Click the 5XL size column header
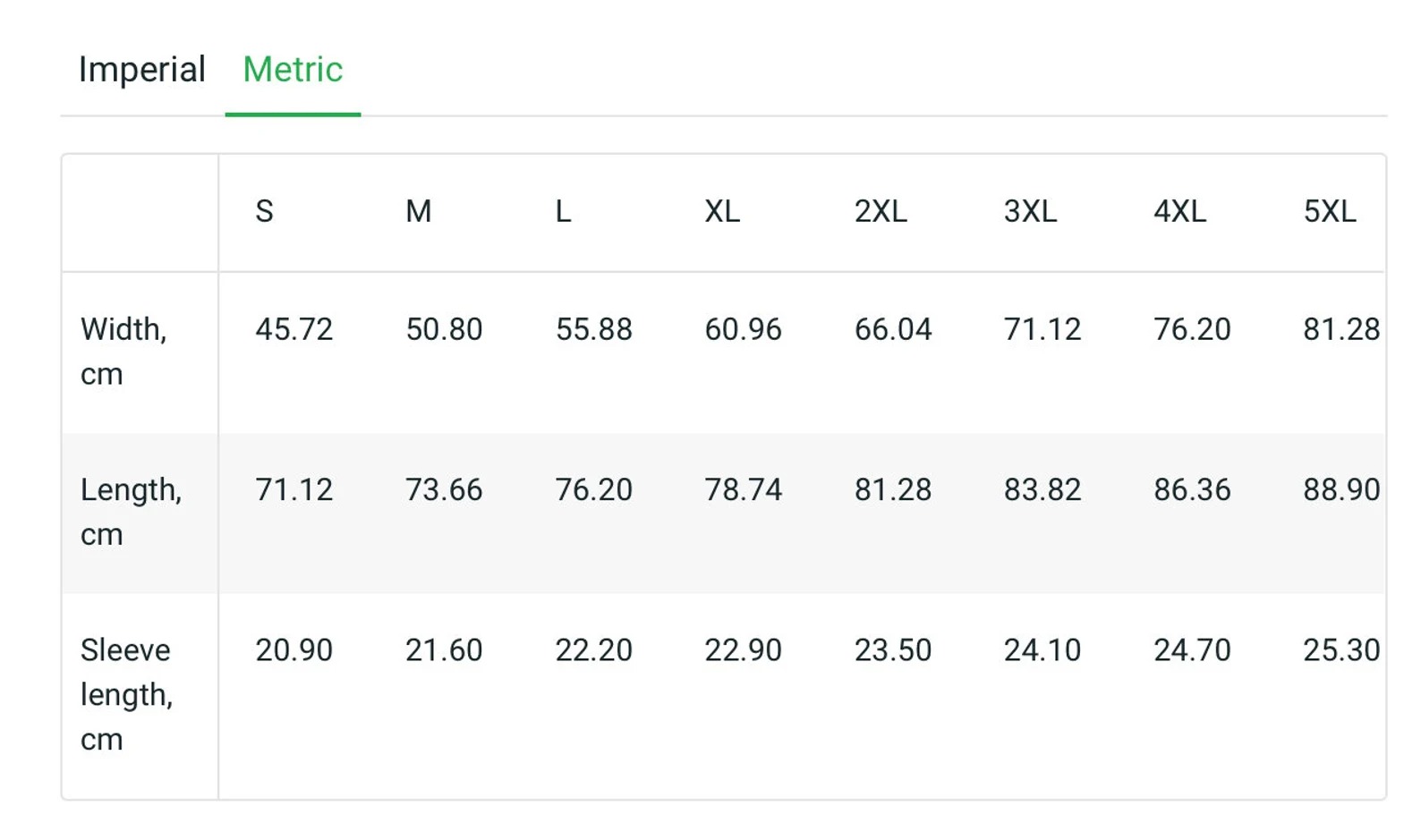 coord(1330,212)
